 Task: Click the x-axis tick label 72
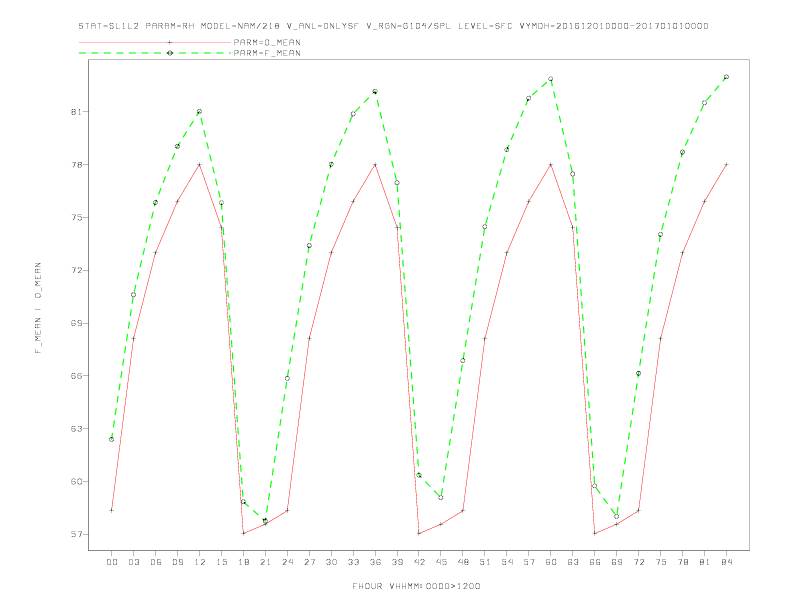[639, 562]
